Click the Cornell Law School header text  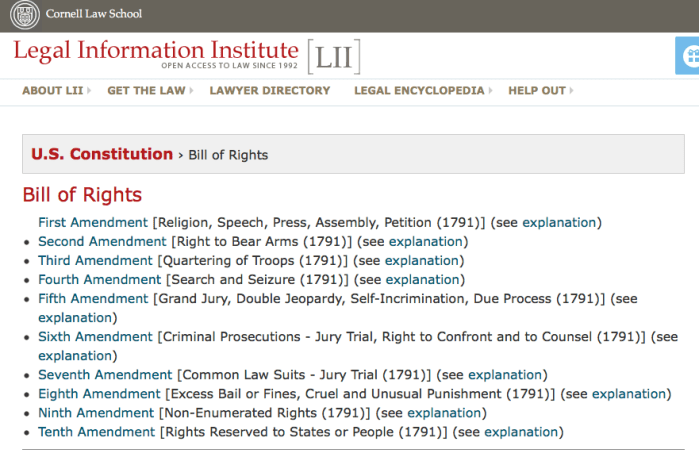click(x=95, y=14)
